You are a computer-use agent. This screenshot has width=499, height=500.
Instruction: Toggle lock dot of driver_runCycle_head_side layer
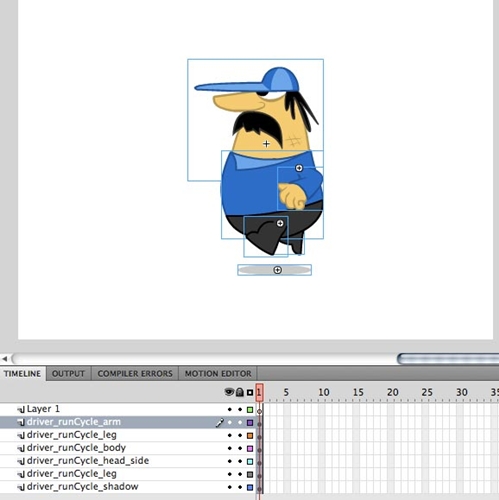point(240,461)
